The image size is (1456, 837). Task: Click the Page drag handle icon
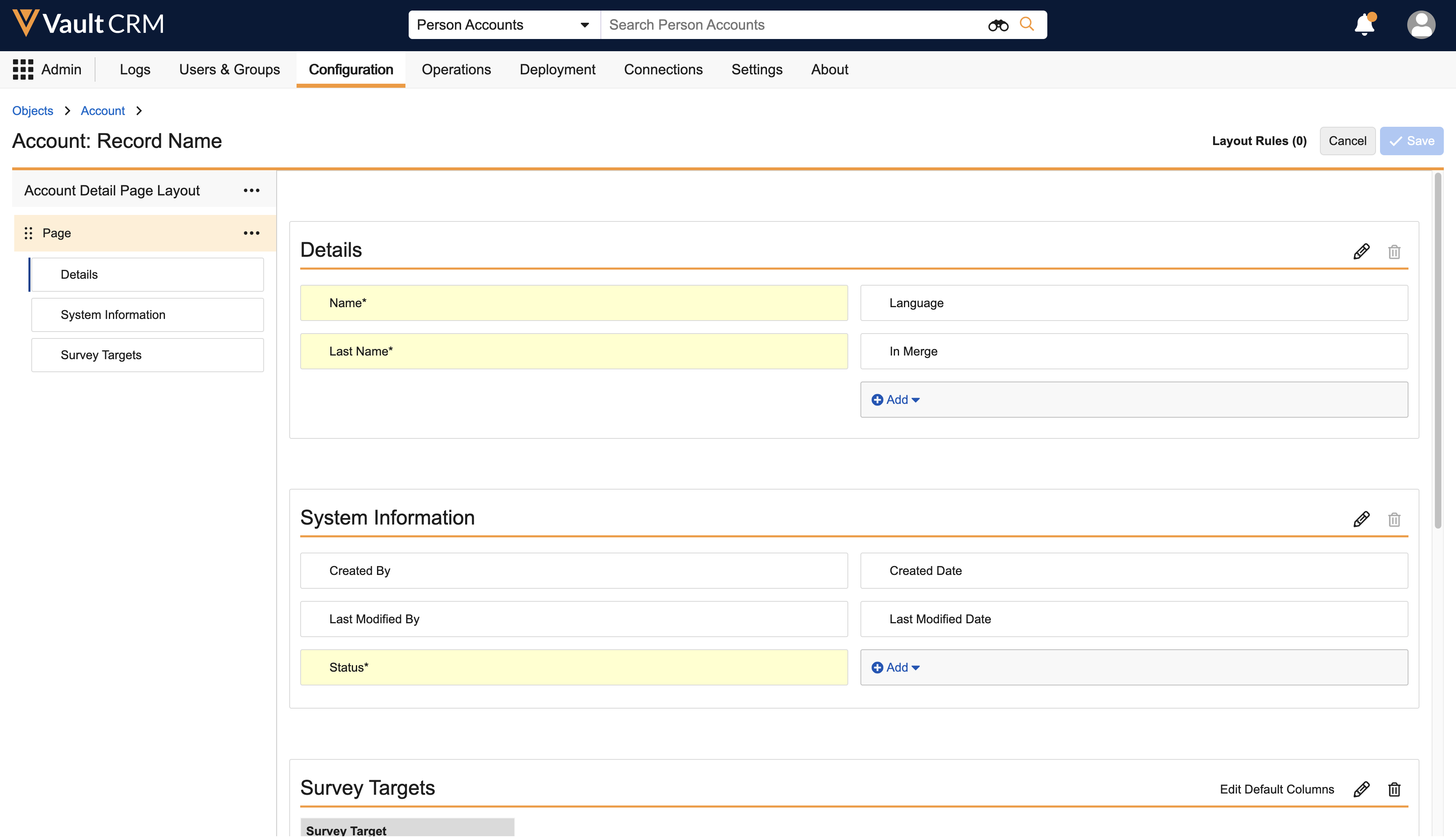point(28,233)
